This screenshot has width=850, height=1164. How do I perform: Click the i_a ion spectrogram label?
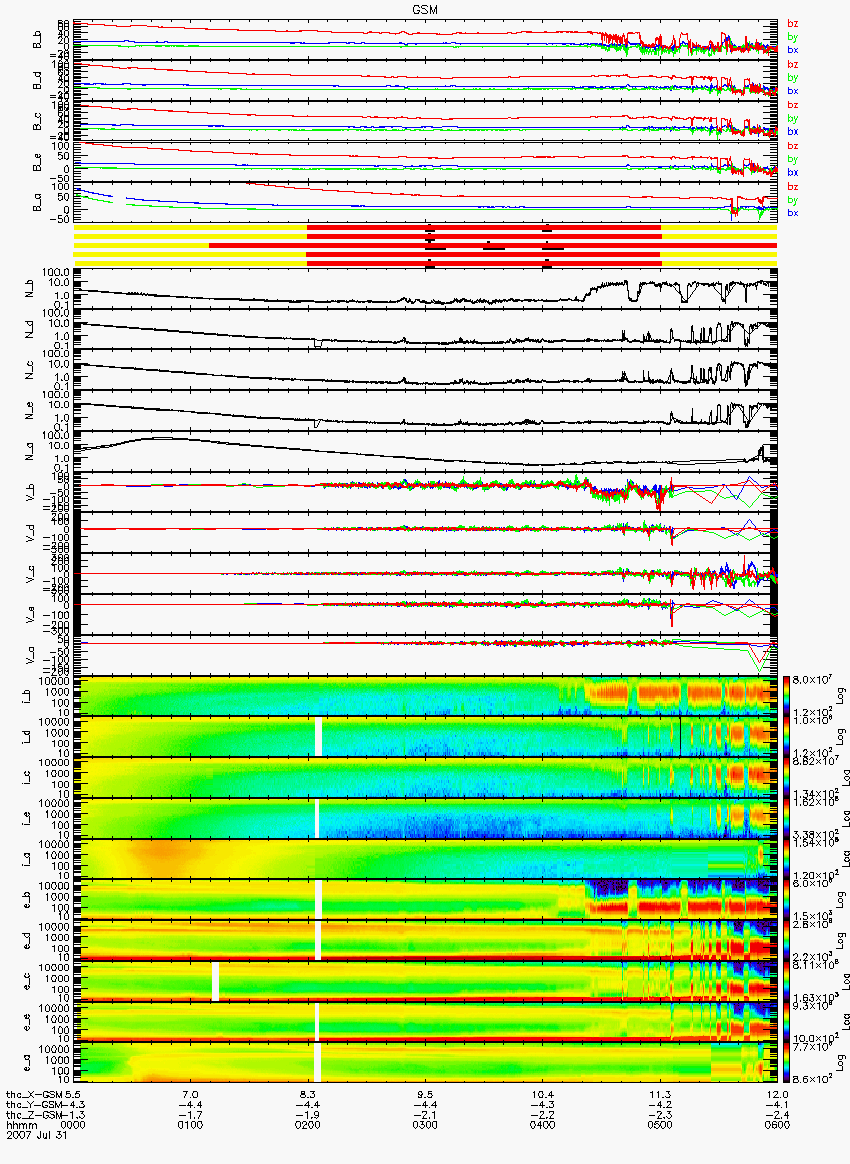tap(27, 861)
